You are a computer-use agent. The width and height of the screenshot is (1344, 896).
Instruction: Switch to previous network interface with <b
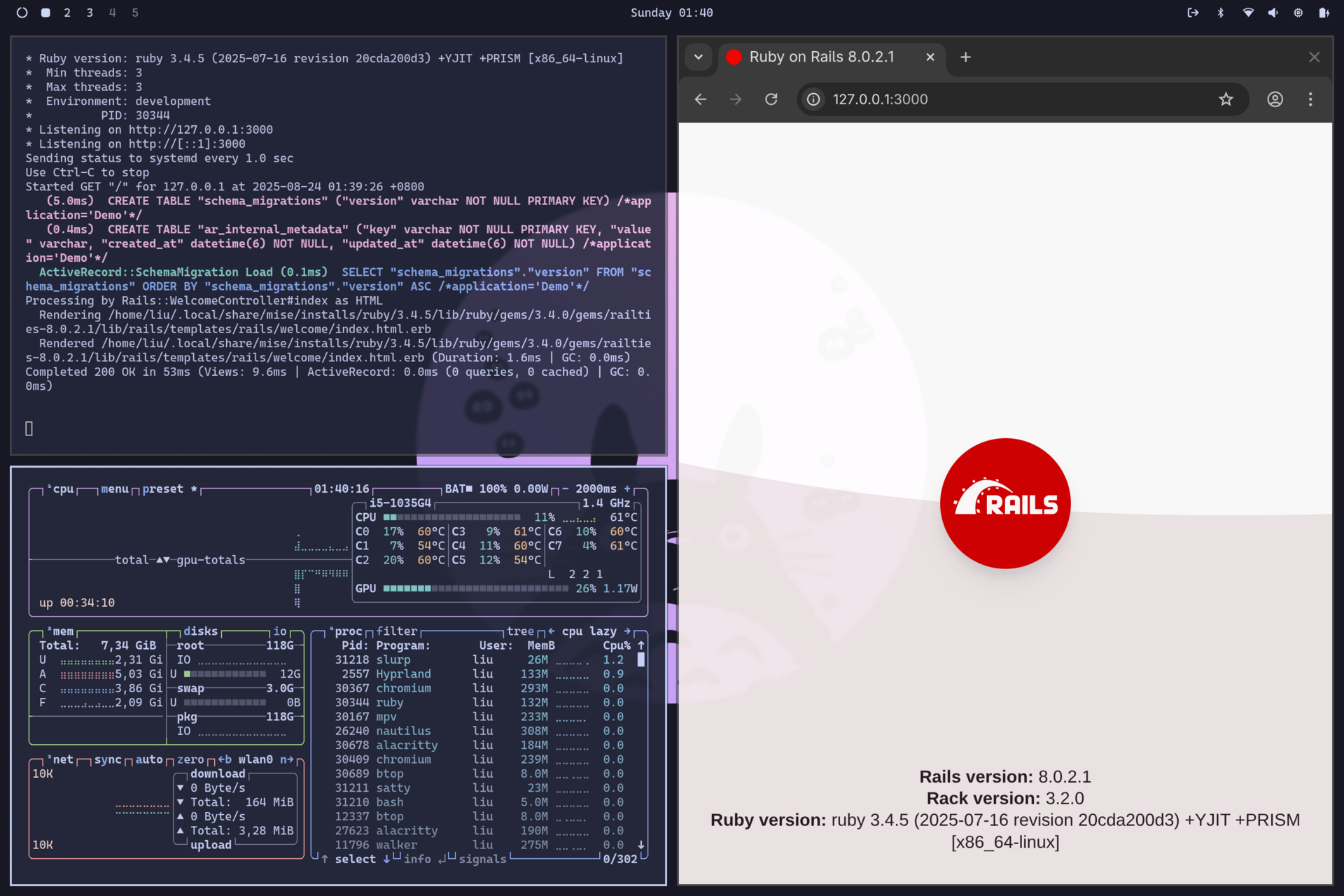click(x=225, y=759)
